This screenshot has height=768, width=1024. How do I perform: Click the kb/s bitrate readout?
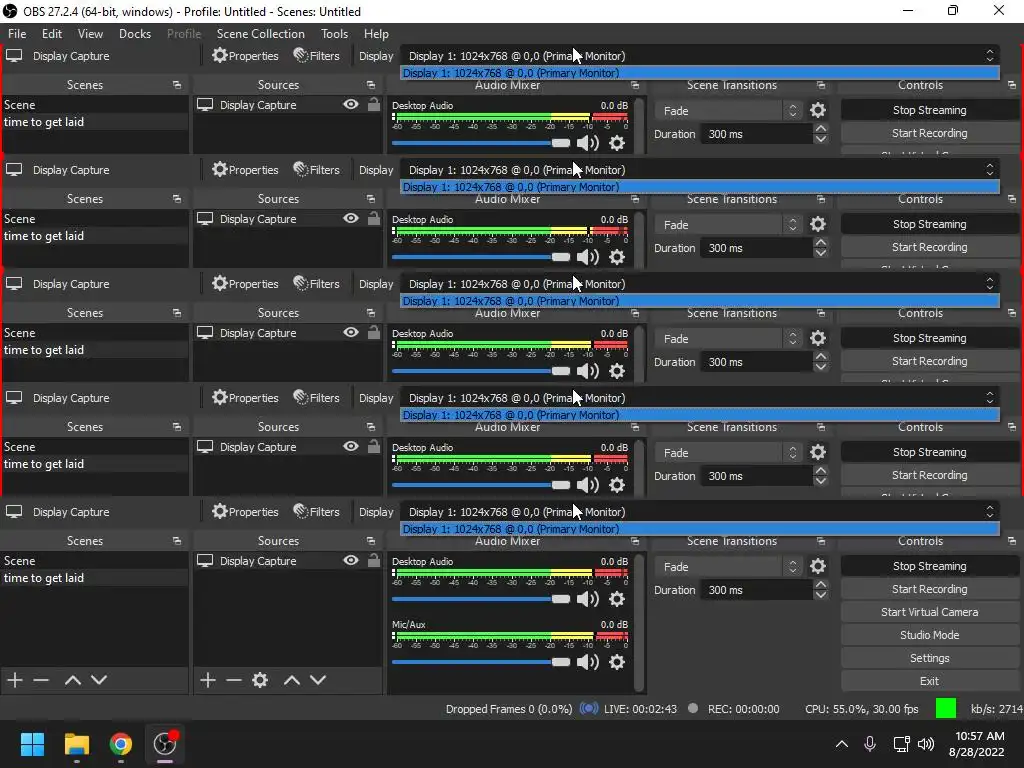point(997,709)
